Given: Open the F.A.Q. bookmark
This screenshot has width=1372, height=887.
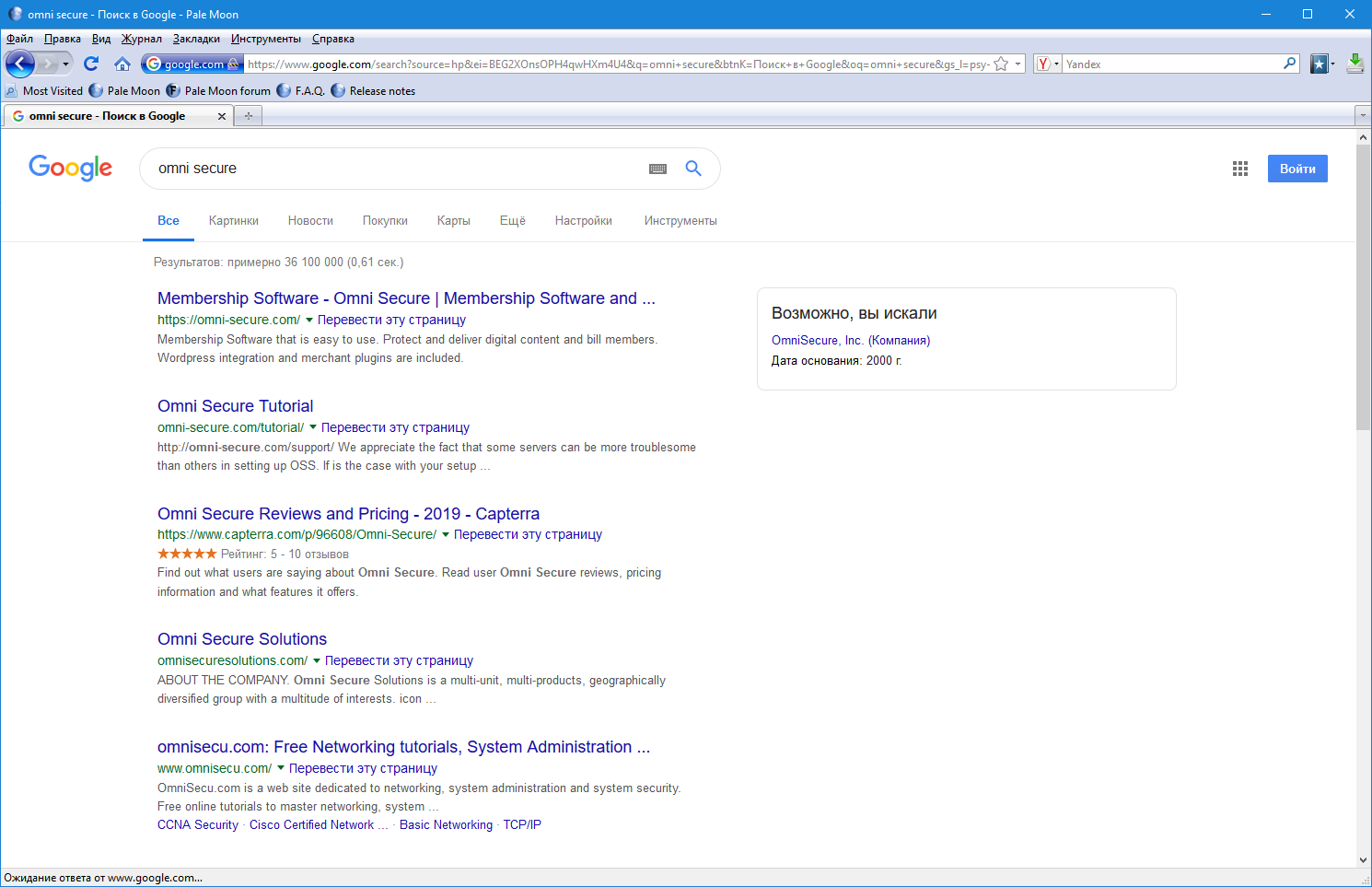Looking at the screenshot, I should pyautogui.click(x=301, y=91).
